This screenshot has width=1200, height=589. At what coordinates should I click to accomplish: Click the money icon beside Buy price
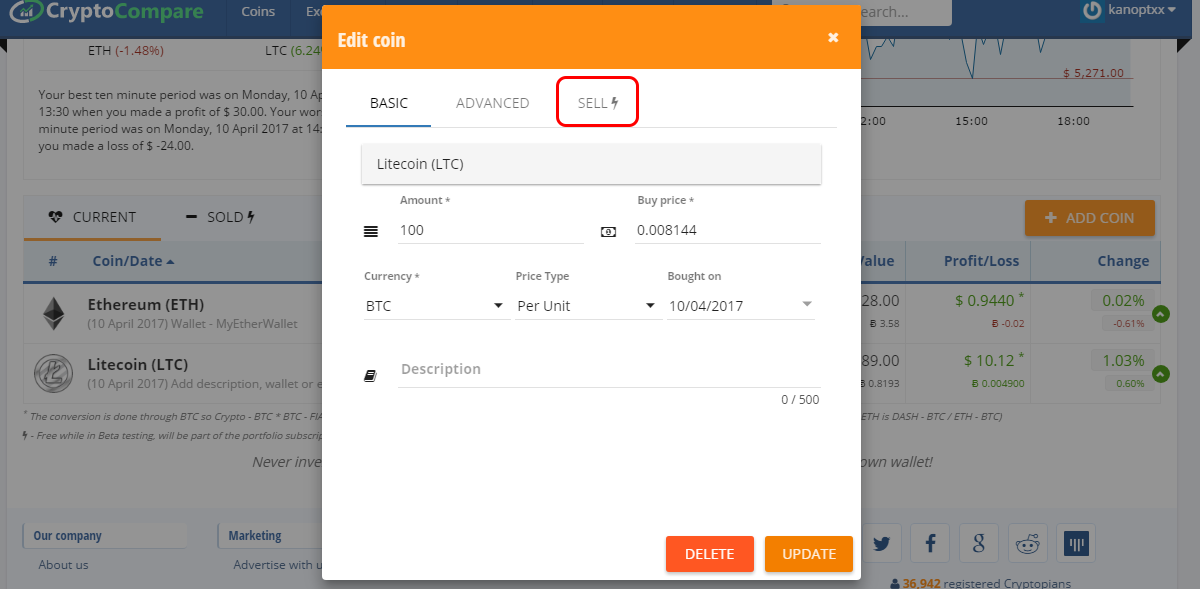(x=608, y=231)
